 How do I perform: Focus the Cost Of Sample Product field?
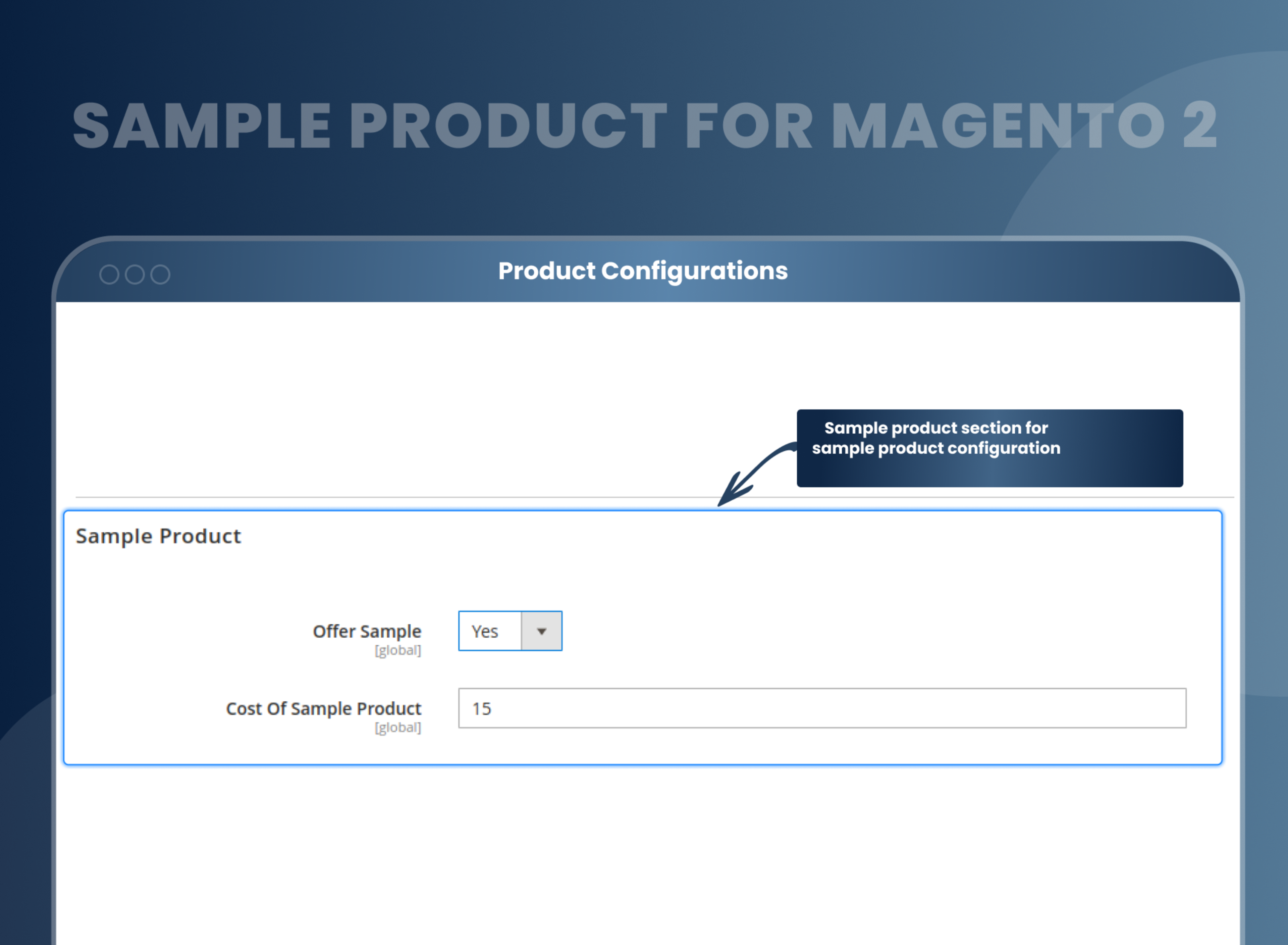coord(822,708)
